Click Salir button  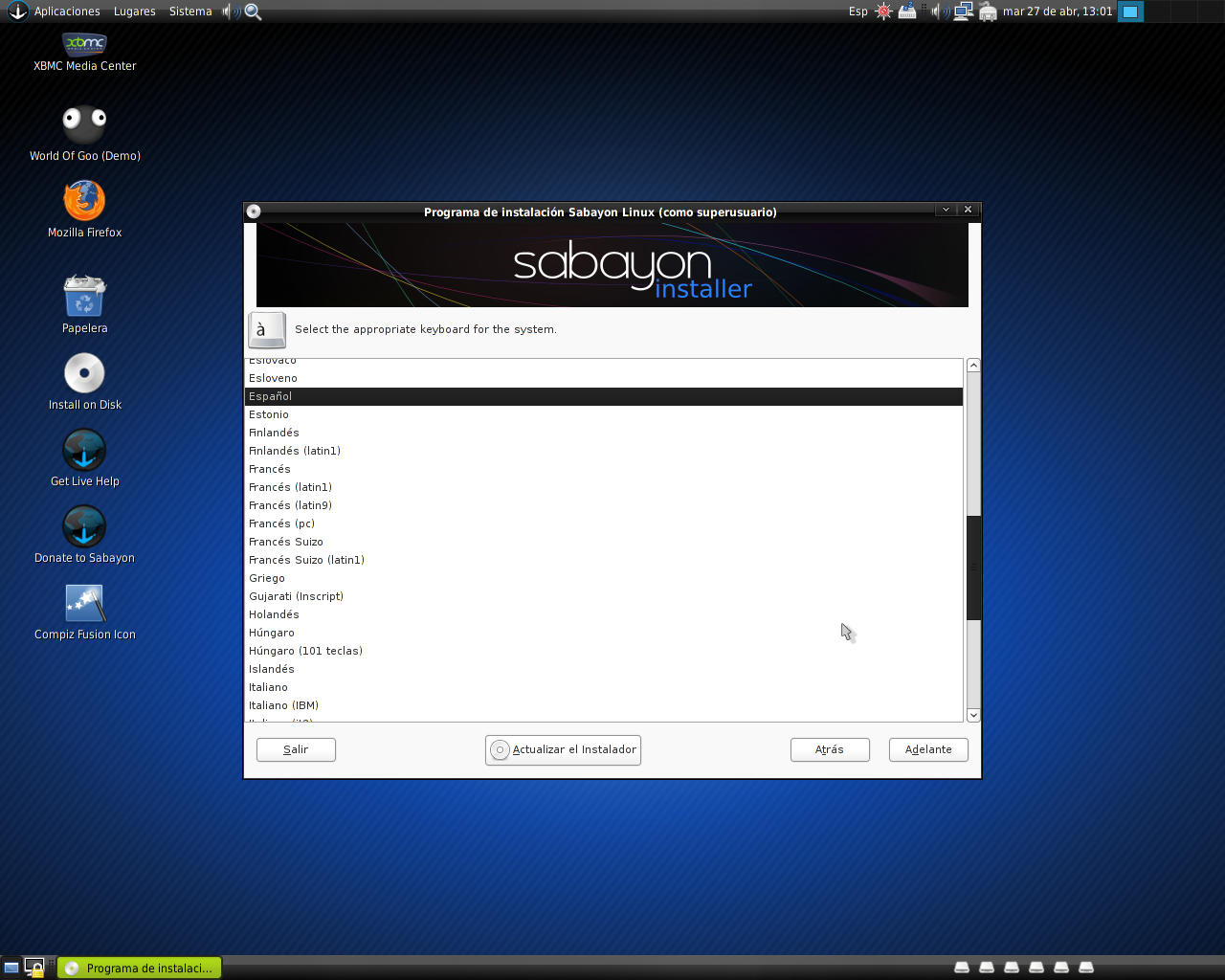click(296, 749)
